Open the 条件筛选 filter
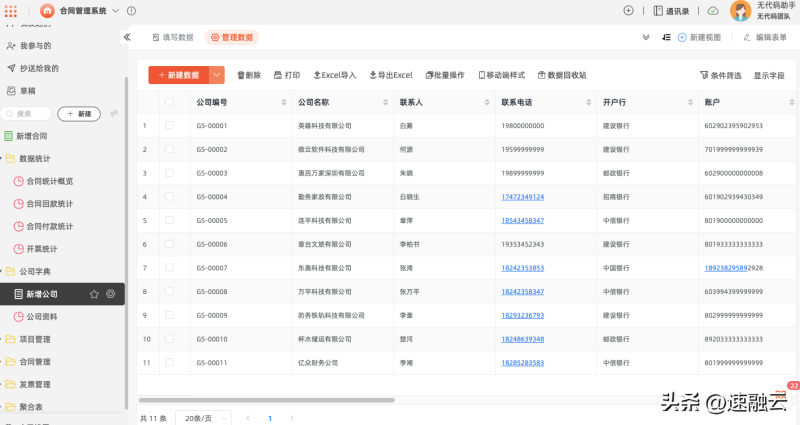This screenshot has height=425, width=800. [x=720, y=75]
